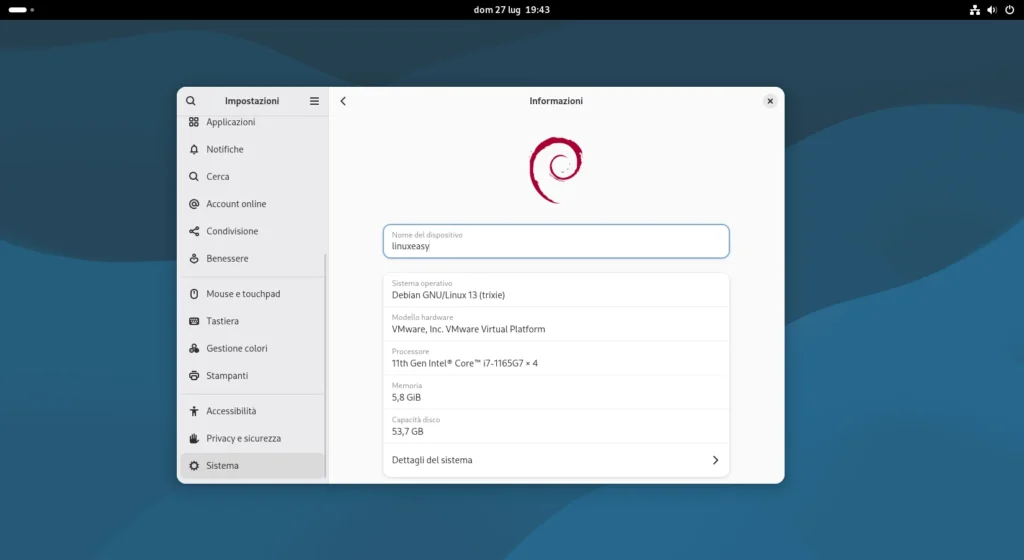Click disk capacity value '53,7 GB'
This screenshot has width=1024, height=560.
408,431
